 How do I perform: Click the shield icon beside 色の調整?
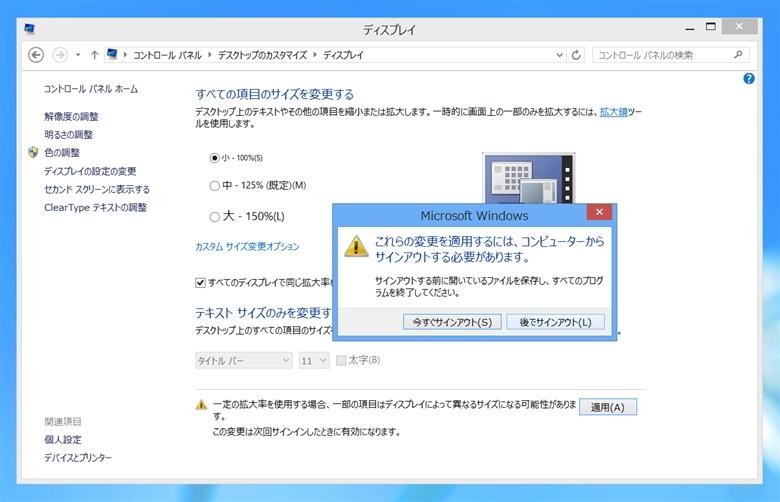tap(33, 152)
